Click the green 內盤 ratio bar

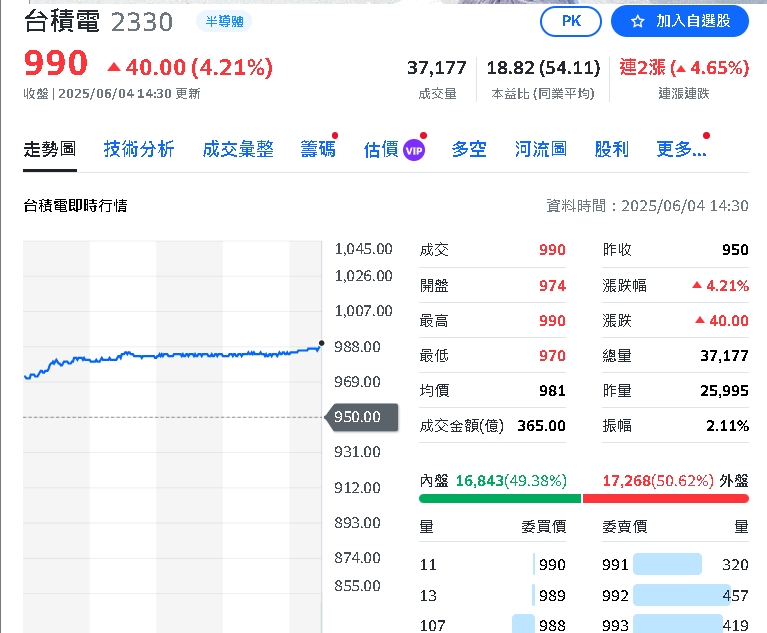pos(499,498)
